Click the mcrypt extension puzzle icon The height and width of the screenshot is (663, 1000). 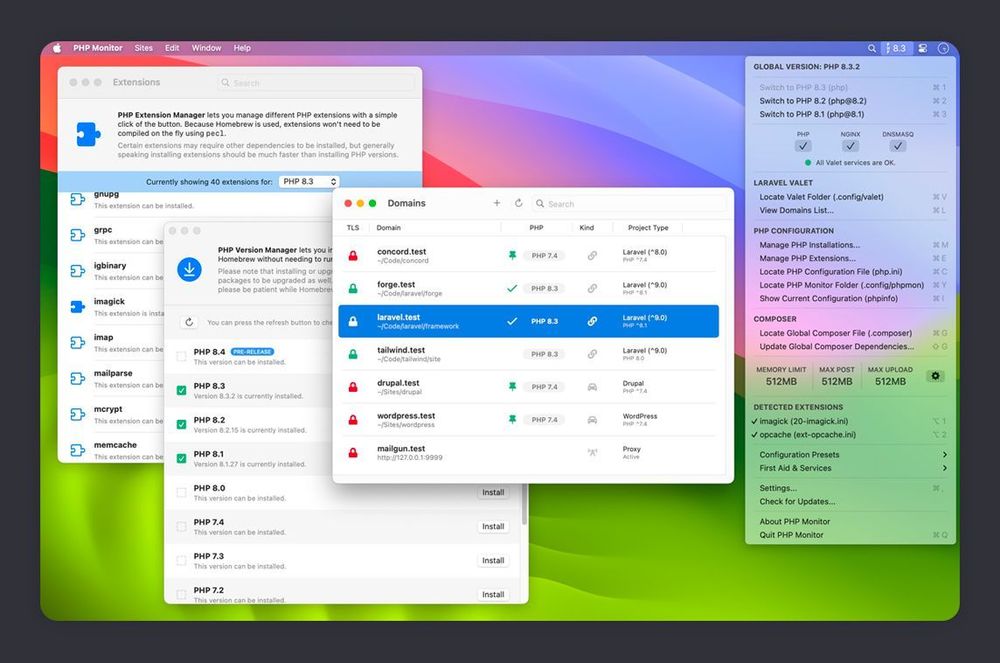pyautogui.click(x=78, y=414)
